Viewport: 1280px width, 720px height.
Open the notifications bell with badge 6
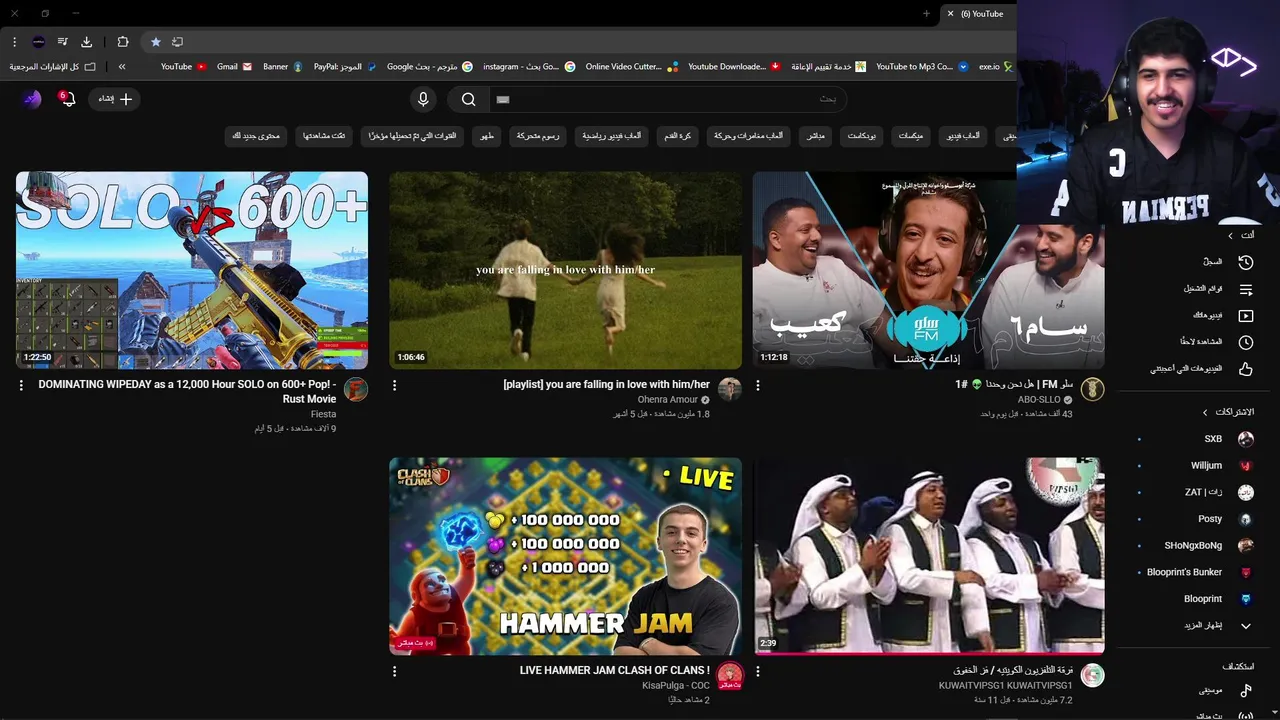coord(67,99)
